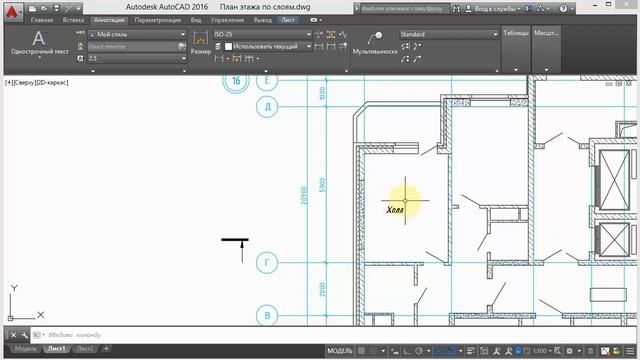Image resolution: width=640 pixels, height=360 pixels.
Task: Click the Save quick access icon
Action: click(56, 8)
